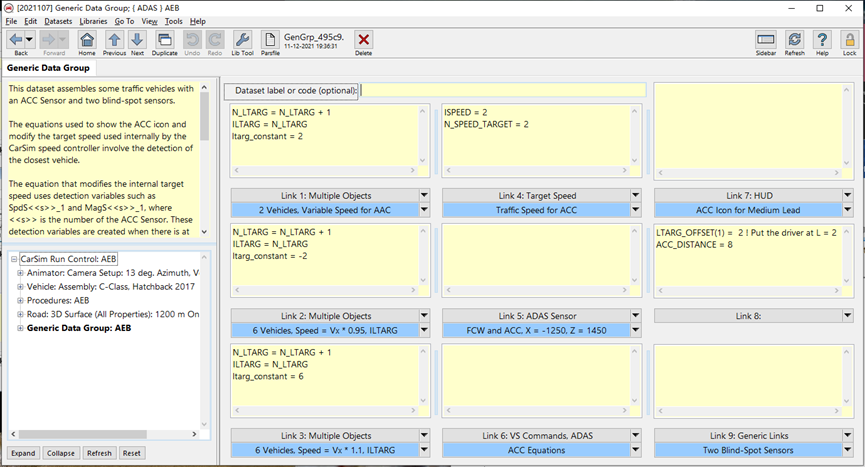Toggle the Sidebar icon
This screenshot has width=865, height=467.
tap(766, 40)
